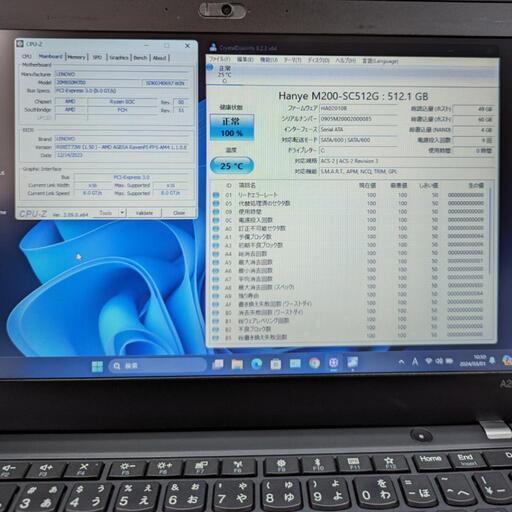Viewport: 512px width, 512px height.
Task: Click the BIOS version field in CPU-Z
Action: (x=122, y=147)
